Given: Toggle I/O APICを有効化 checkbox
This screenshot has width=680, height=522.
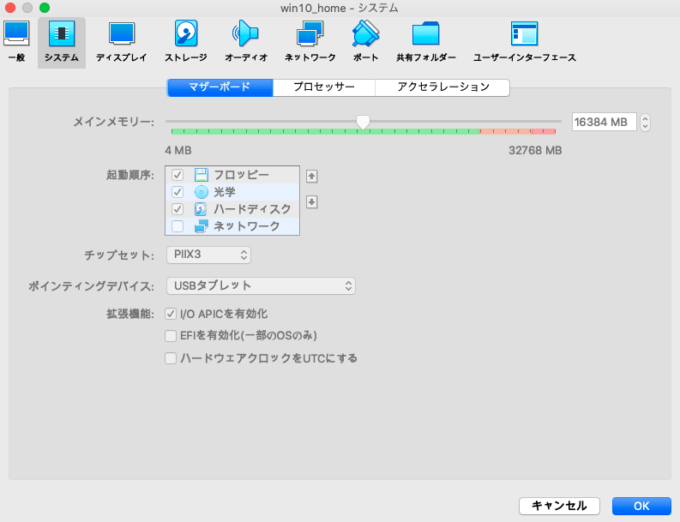Looking at the screenshot, I should point(170,313).
